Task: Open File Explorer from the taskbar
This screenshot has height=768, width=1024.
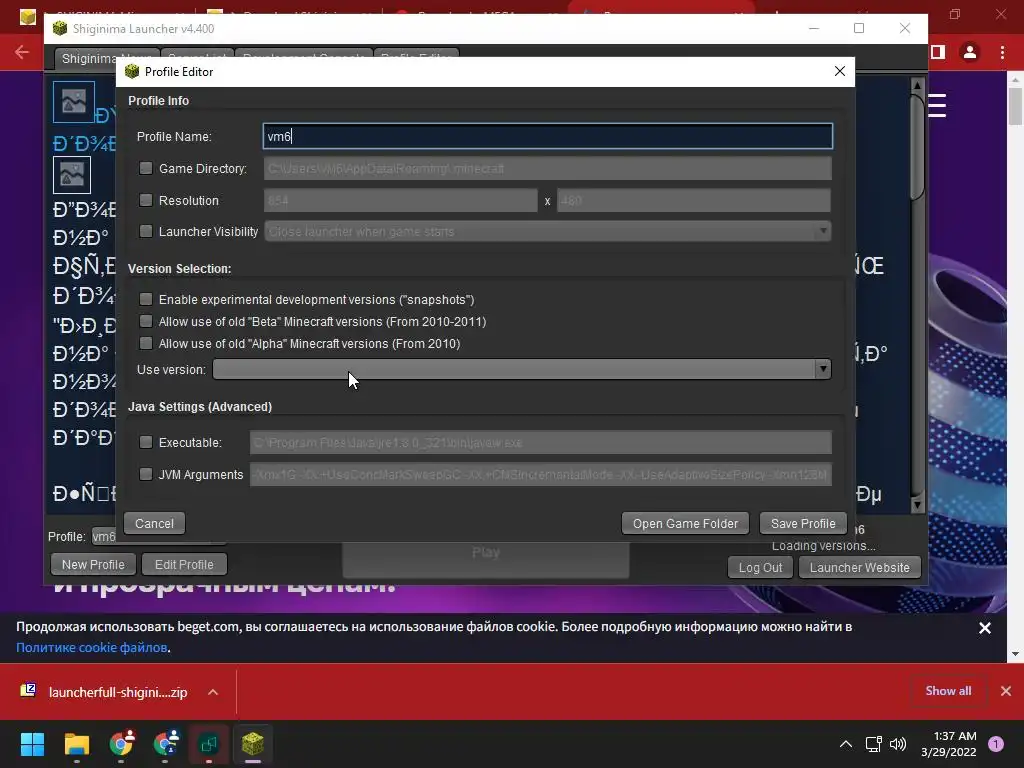Action: (76, 743)
